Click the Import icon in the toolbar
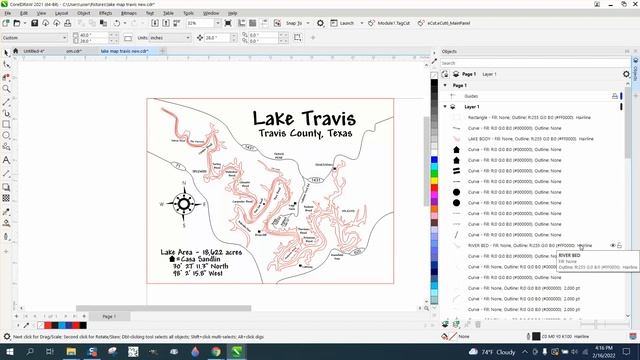 pyautogui.click(x=155, y=23)
